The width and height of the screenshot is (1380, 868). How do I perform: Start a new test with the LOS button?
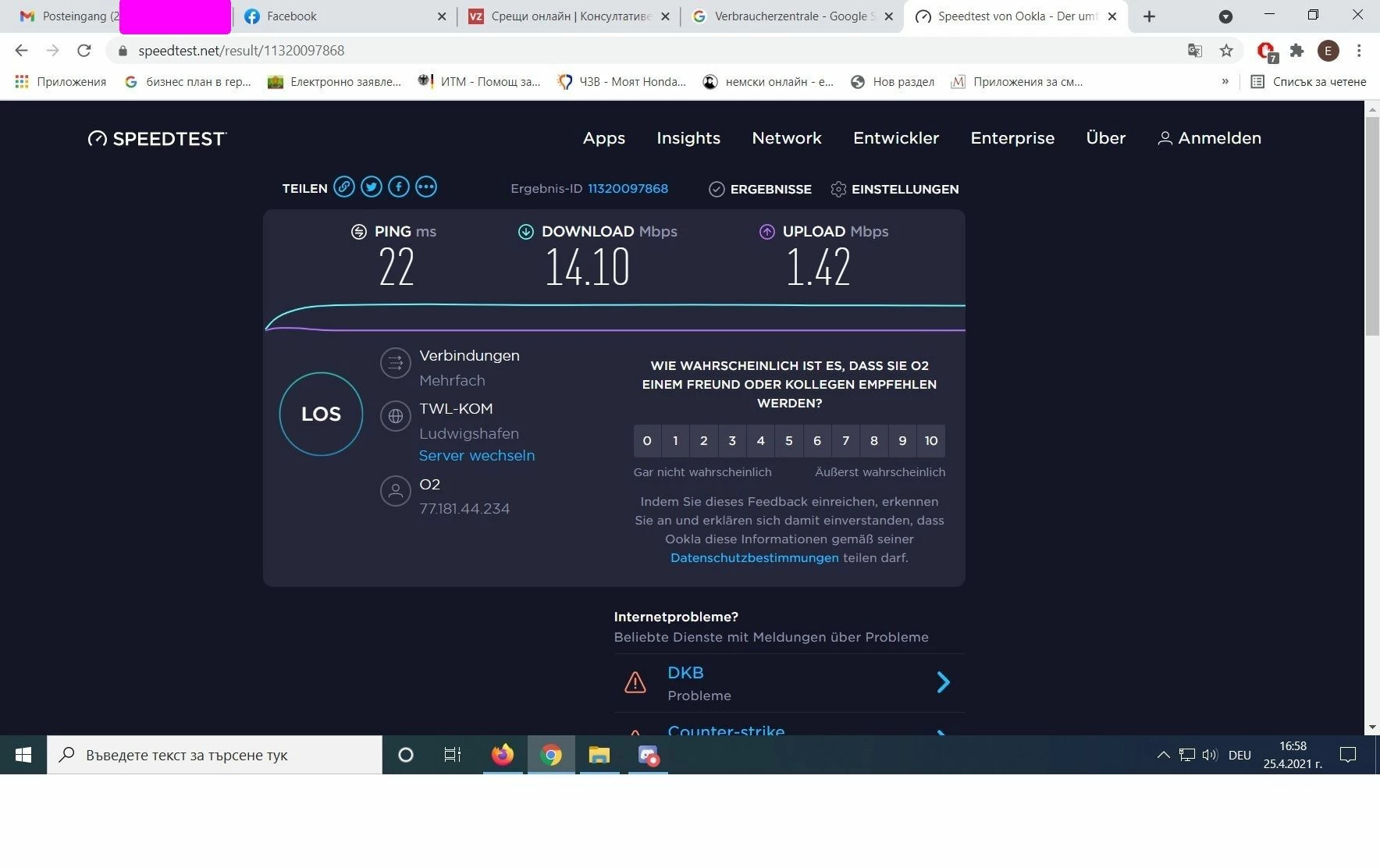(321, 414)
